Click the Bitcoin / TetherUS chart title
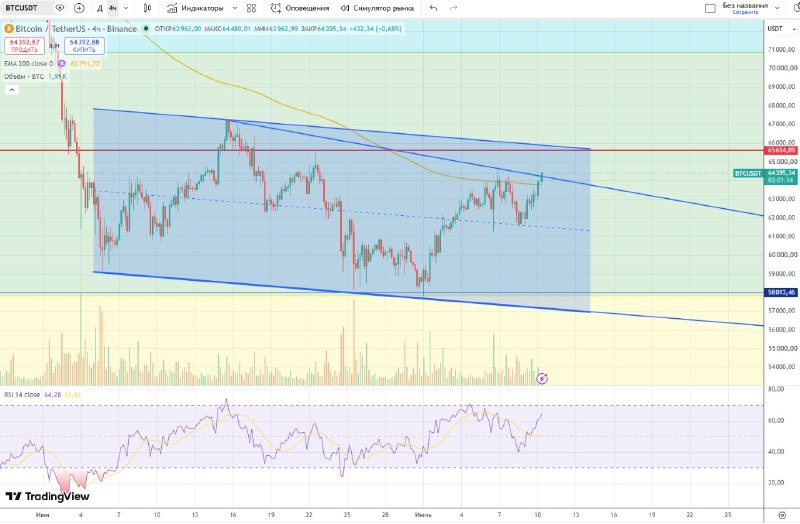Image resolution: width=800 pixels, height=524 pixels. [76, 29]
